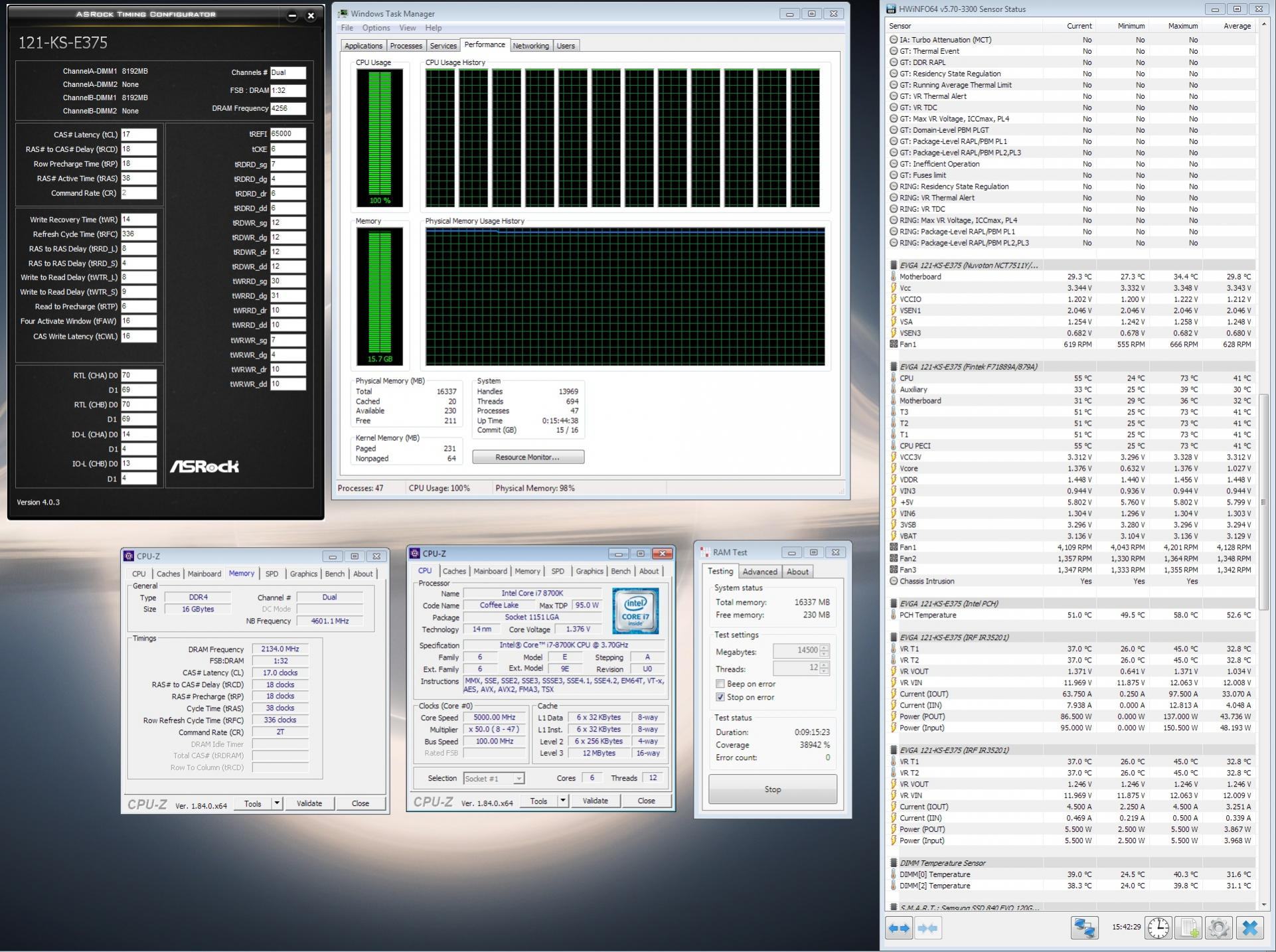
Task: Open the File menu in Task Manager
Action: coord(347,28)
